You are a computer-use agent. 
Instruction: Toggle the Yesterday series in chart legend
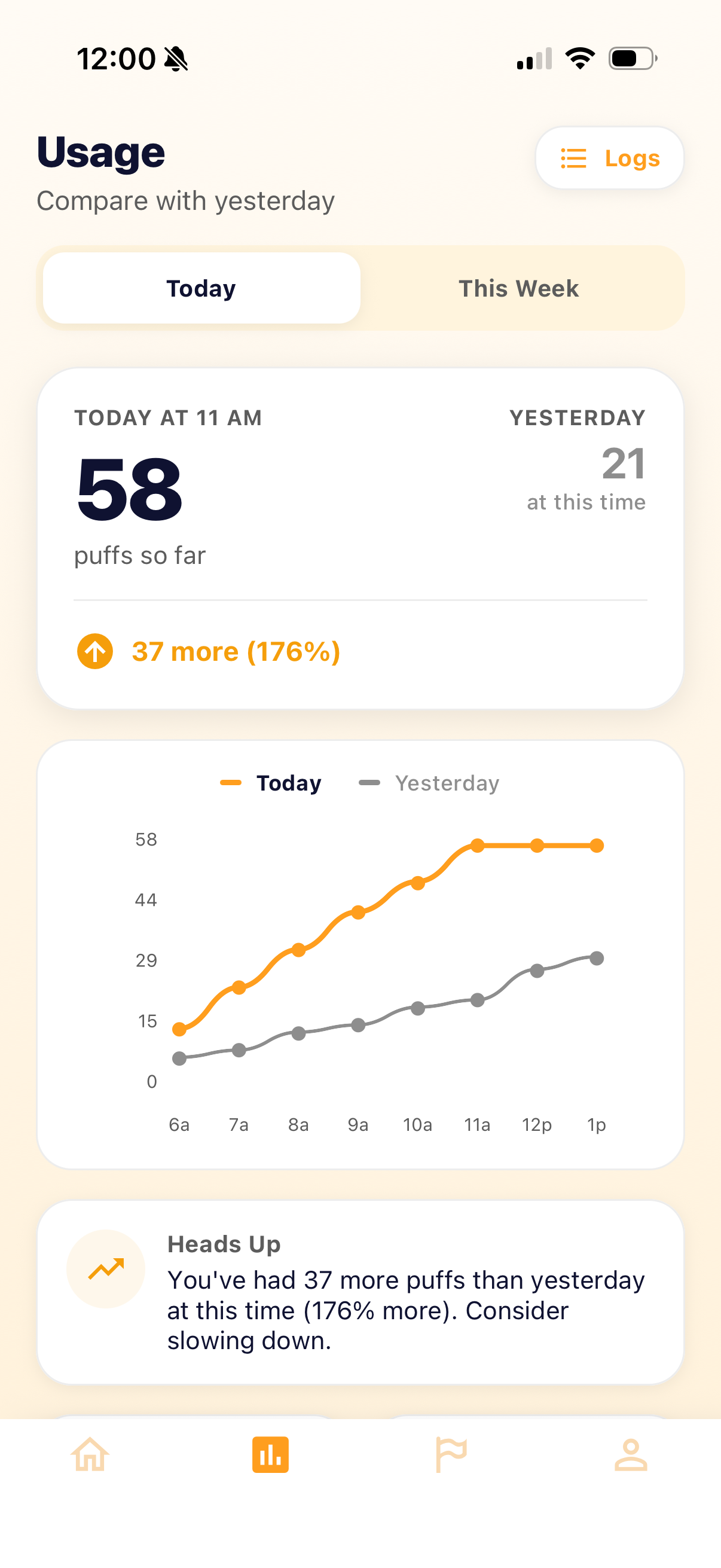[430, 783]
